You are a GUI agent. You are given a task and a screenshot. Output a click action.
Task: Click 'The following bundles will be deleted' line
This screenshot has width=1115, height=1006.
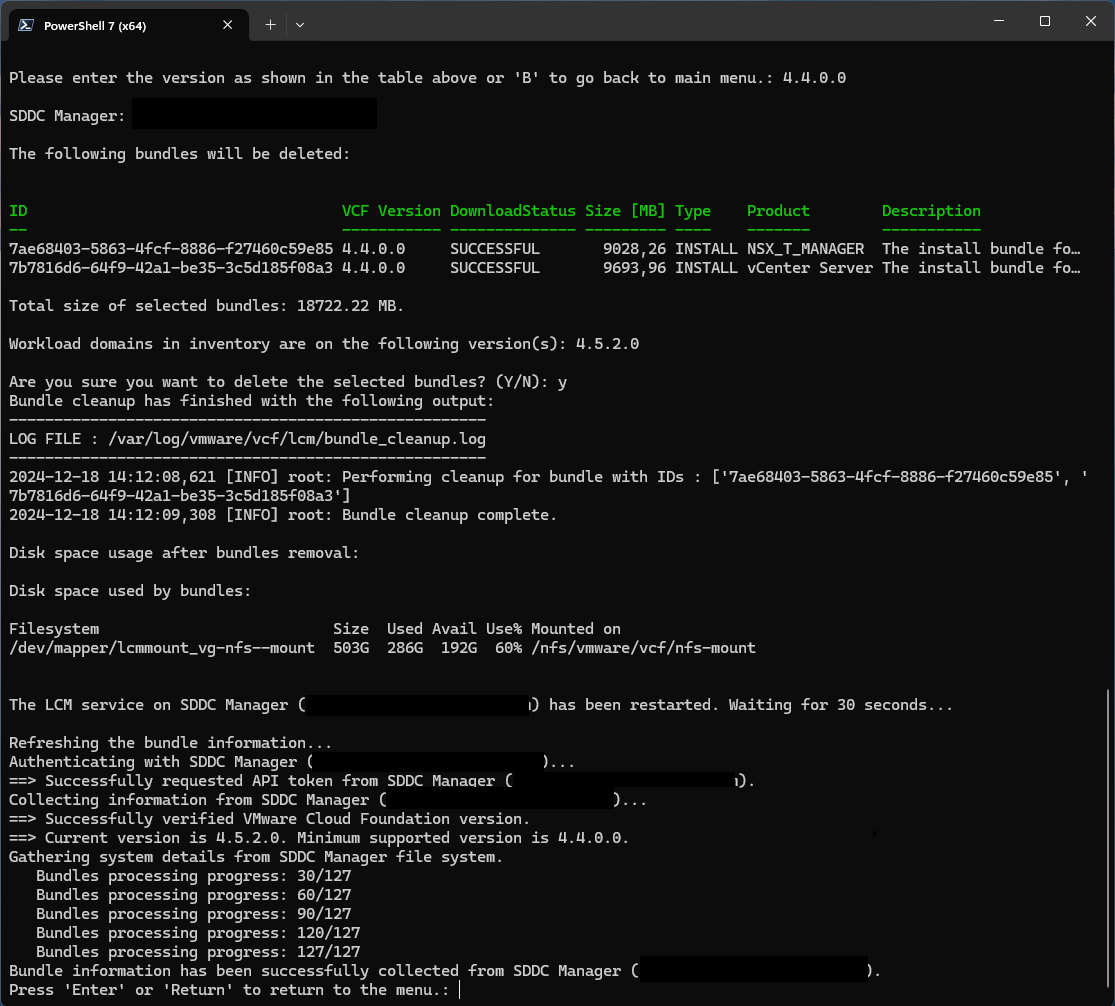(179, 154)
